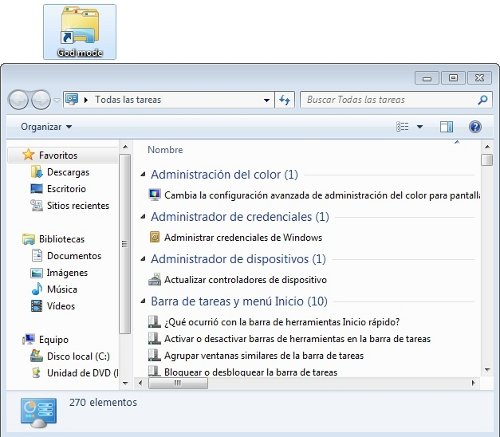Click the details pane control panel icon

(x=38, y=413)
